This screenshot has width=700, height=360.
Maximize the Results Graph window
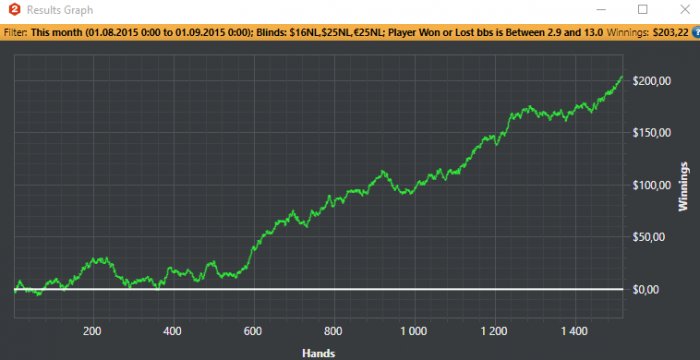coord(643,9)
